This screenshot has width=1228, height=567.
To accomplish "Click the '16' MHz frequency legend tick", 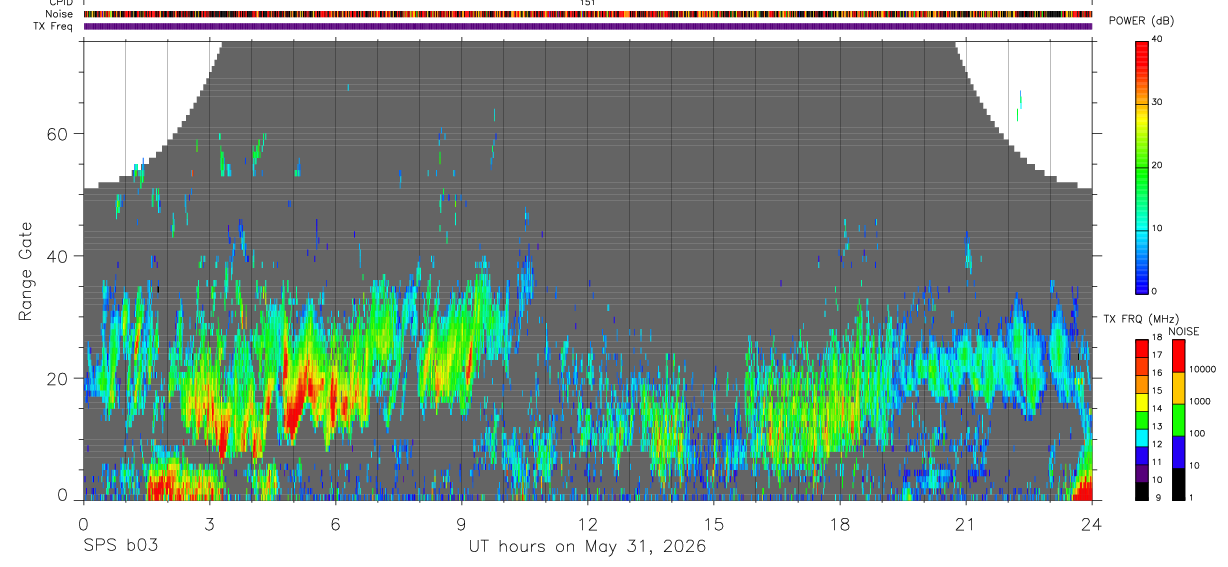I will pyautogui.click(x=1157, y=373).
